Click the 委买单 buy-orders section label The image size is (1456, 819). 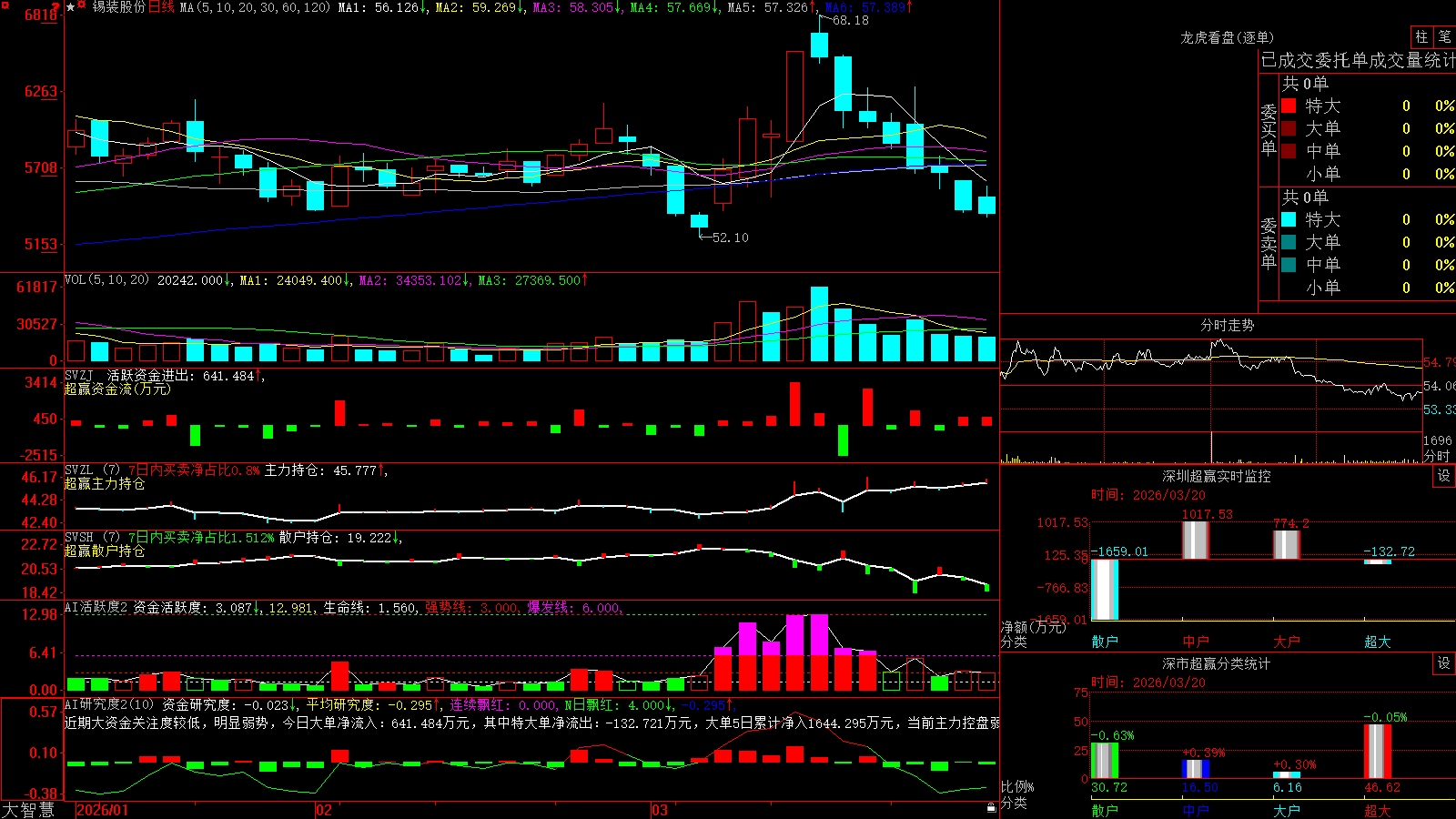click(1269, 129)
